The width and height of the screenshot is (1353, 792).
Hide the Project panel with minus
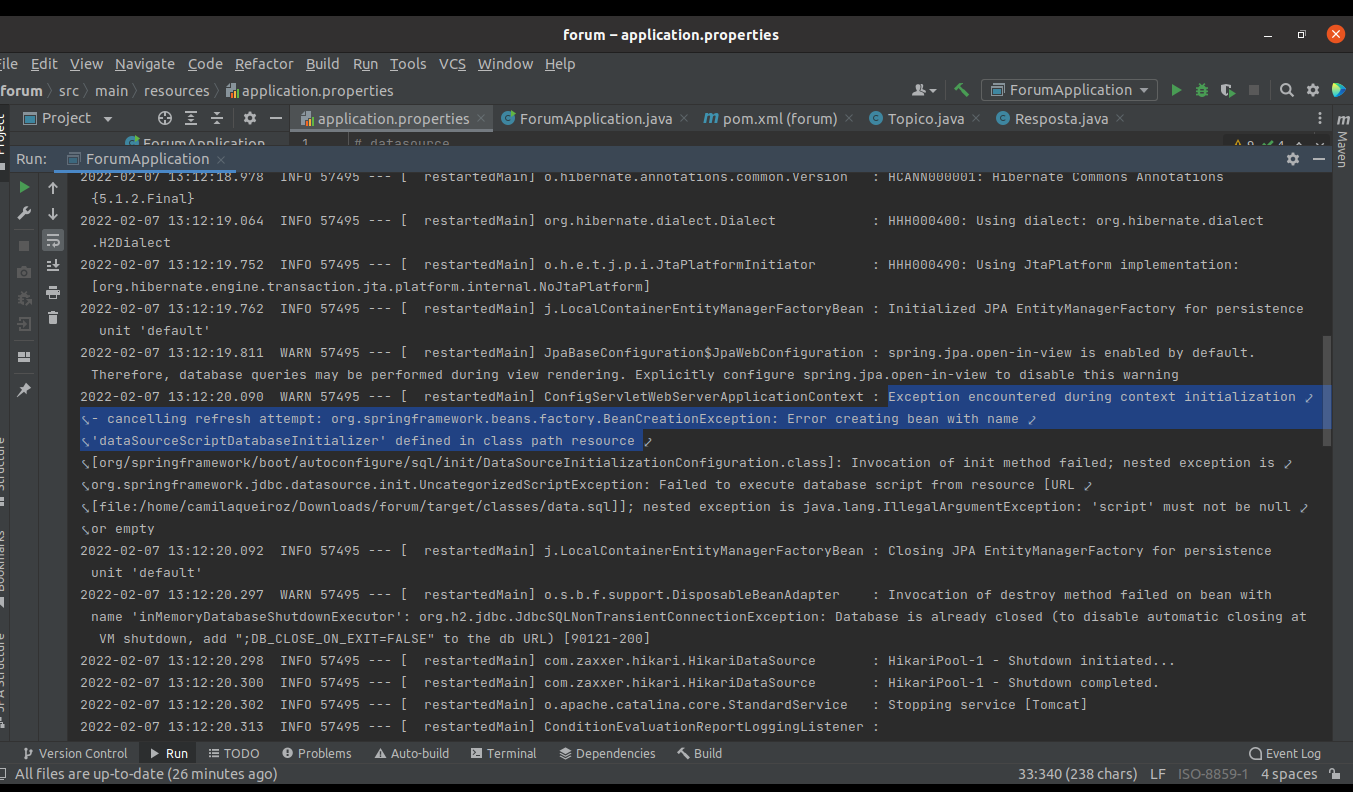(277, 118)
